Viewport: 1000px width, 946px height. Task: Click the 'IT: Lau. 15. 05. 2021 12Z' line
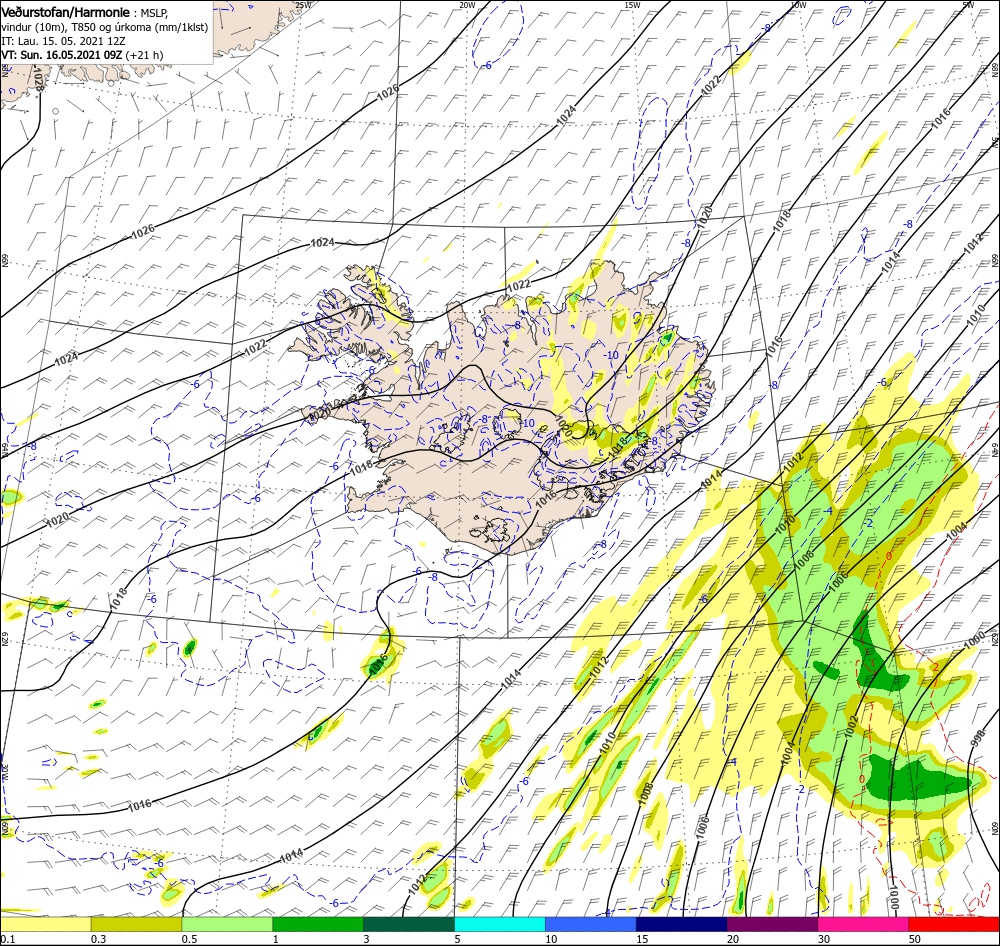pyautogui.click(x=63, y=41)
